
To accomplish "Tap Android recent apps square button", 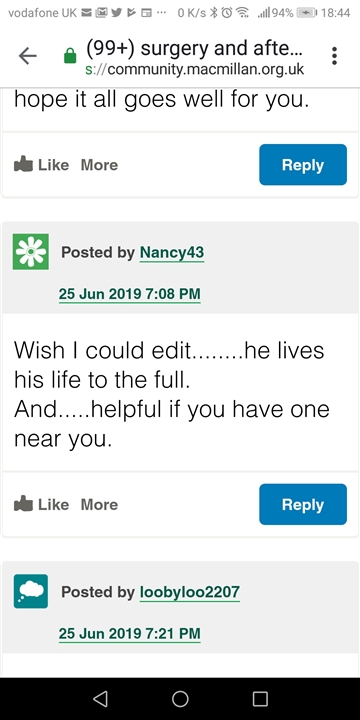I will point(260,698).
